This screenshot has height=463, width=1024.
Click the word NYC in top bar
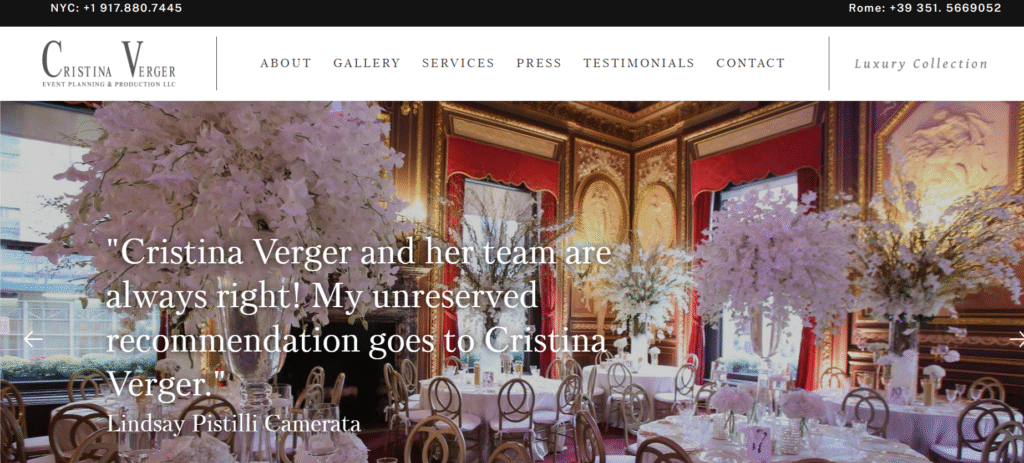[x=64, y=8]
